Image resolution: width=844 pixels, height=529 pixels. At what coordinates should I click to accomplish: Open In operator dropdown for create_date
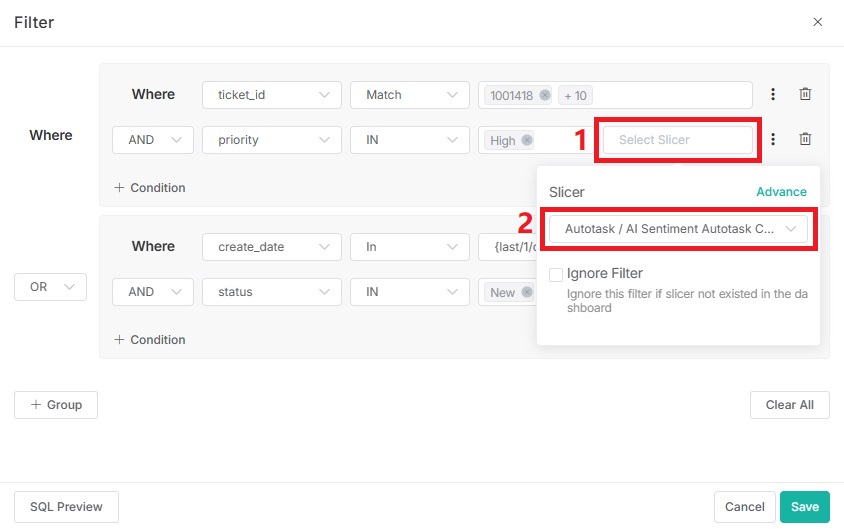tap(410, 247)
